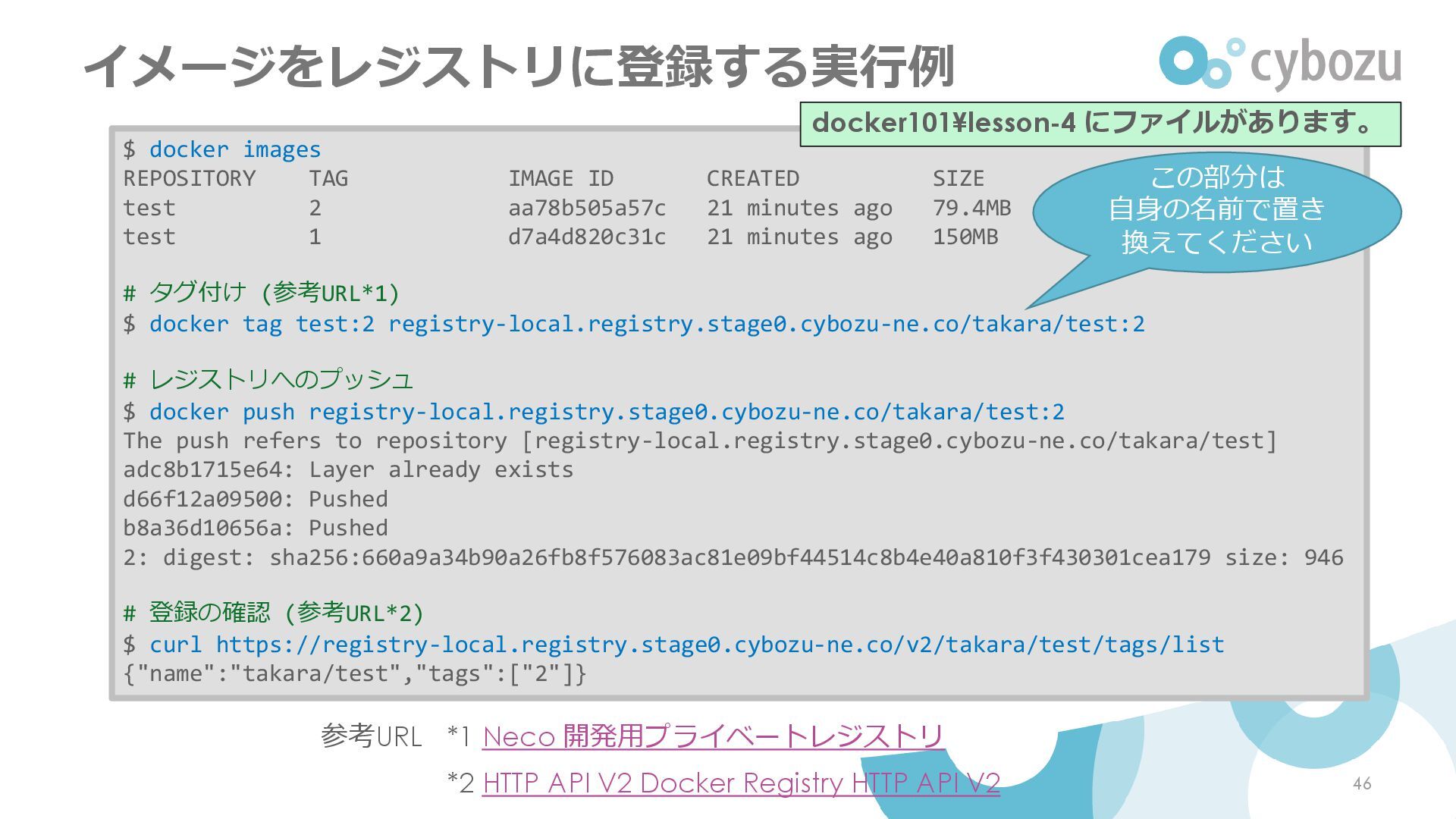Click the comment '# レジストリへのプッシュ'
Screen dimensions: 1456x819
click(268, 379)
